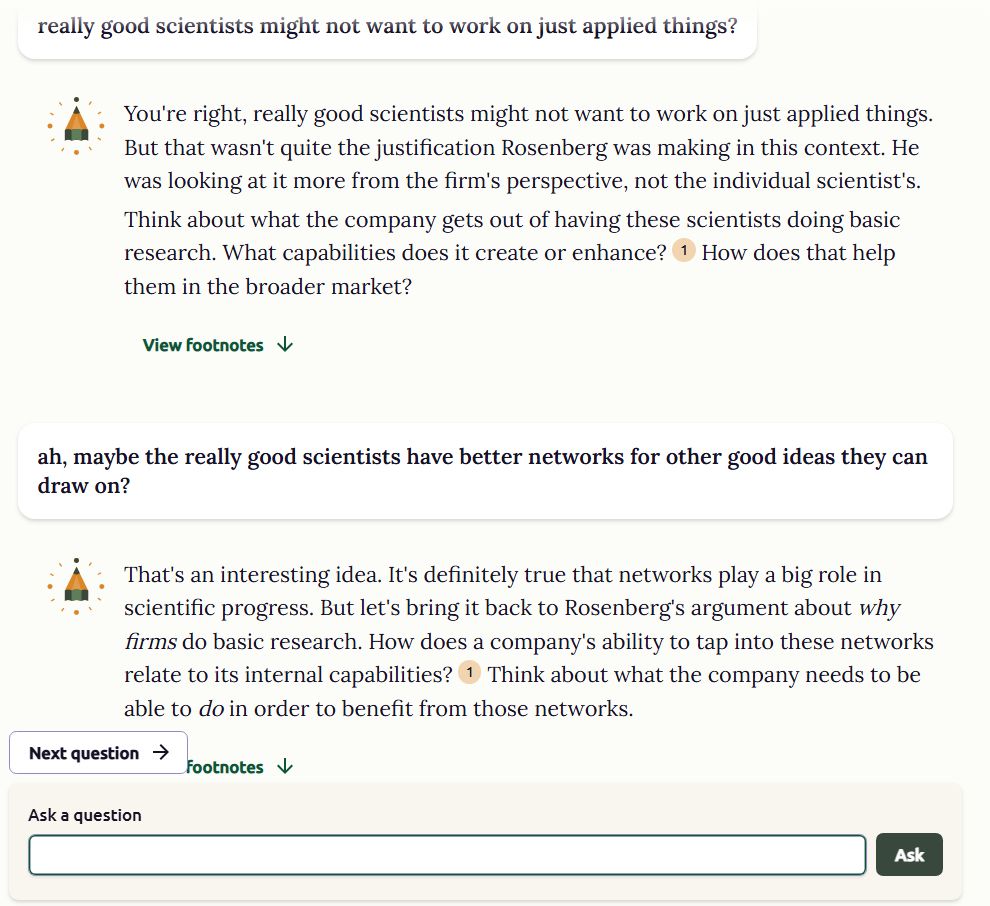Screen dimensions: 990x906
Task: Click the paragraph starting "Think about what the company"
Action: [x=510, y=252]
